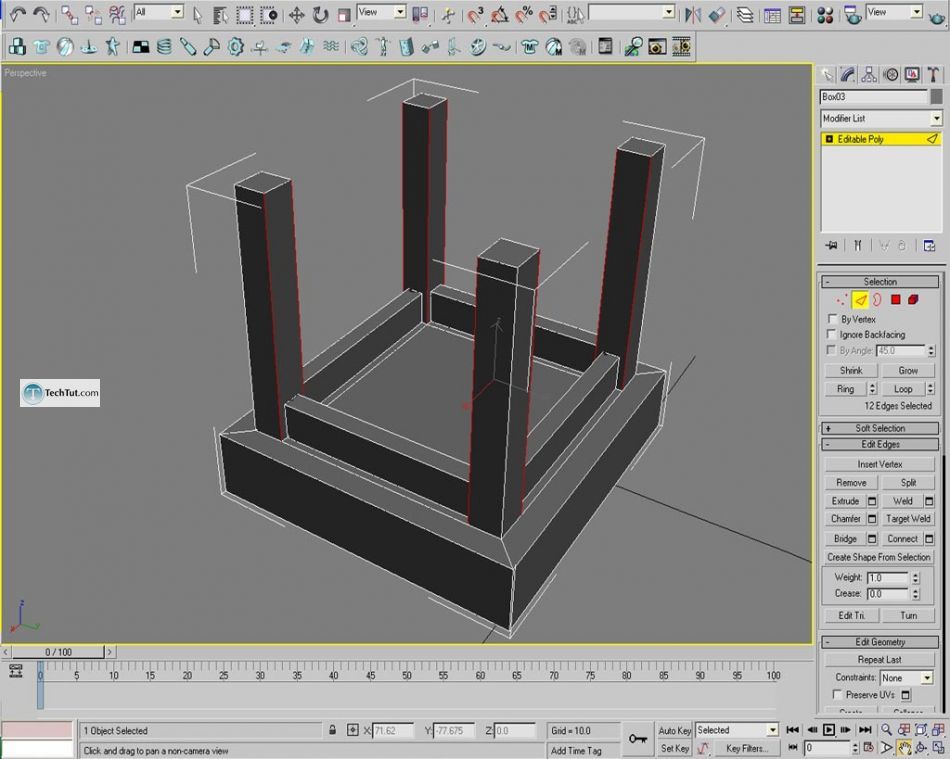The height and width of the screenshot is (759, 950).
Task: Expand the Soft Selection rollout
Action: [x=880, y=428]
